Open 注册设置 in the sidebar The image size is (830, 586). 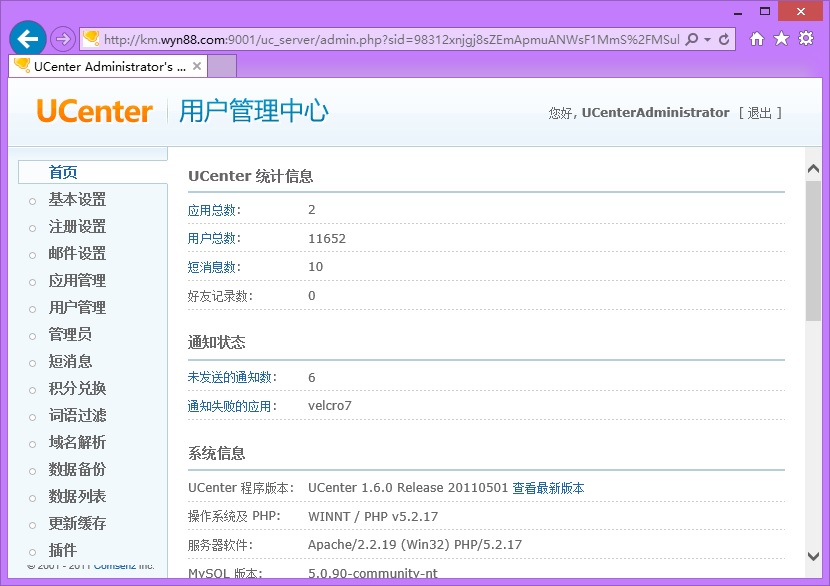tap(77, 227)
